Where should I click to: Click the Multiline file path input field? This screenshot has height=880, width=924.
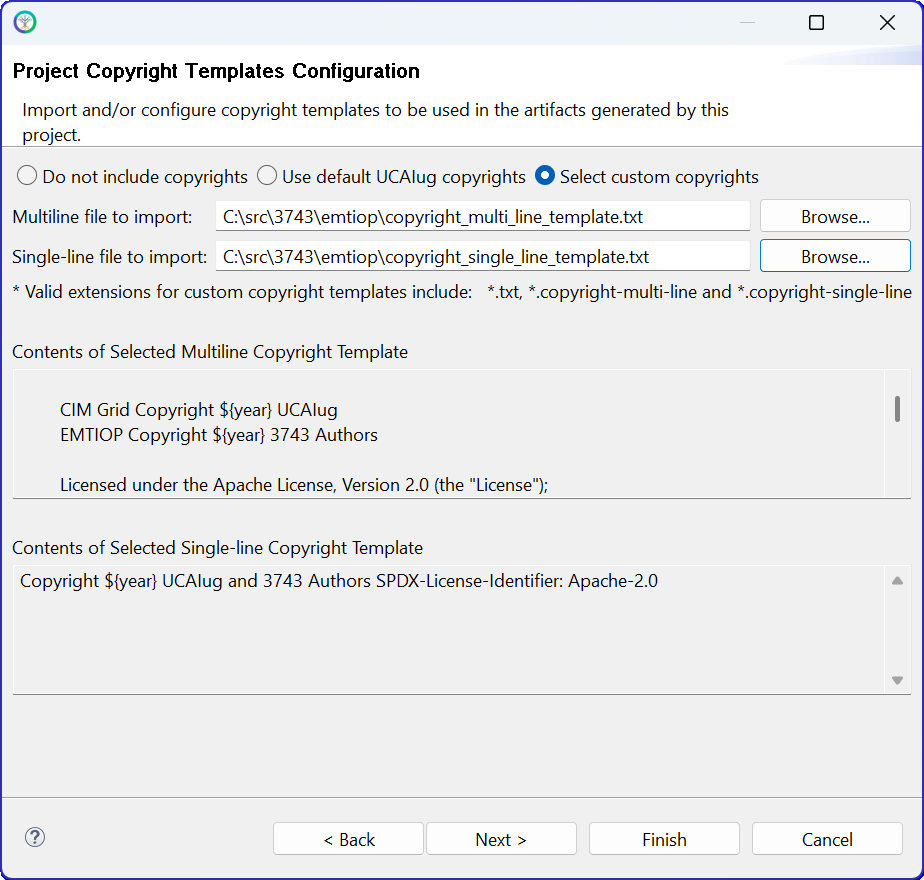tap(483, 216)
